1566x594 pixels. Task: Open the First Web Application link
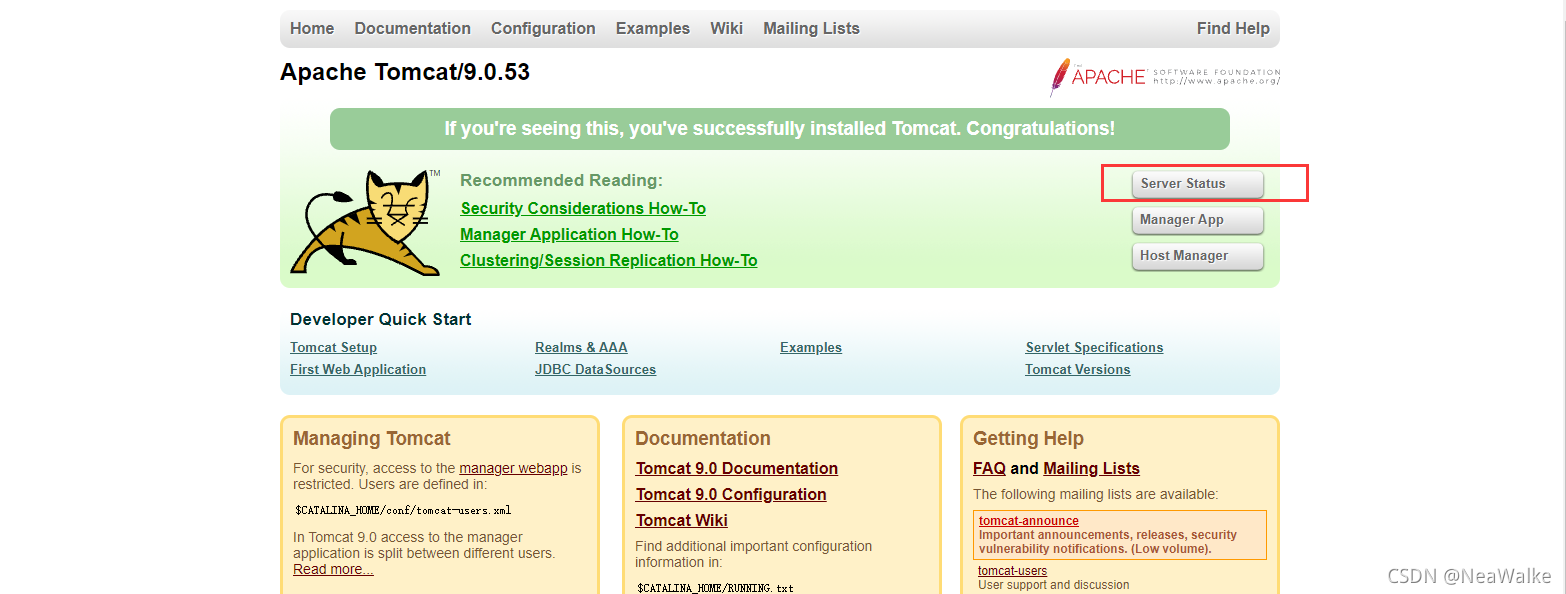point(358,370)
